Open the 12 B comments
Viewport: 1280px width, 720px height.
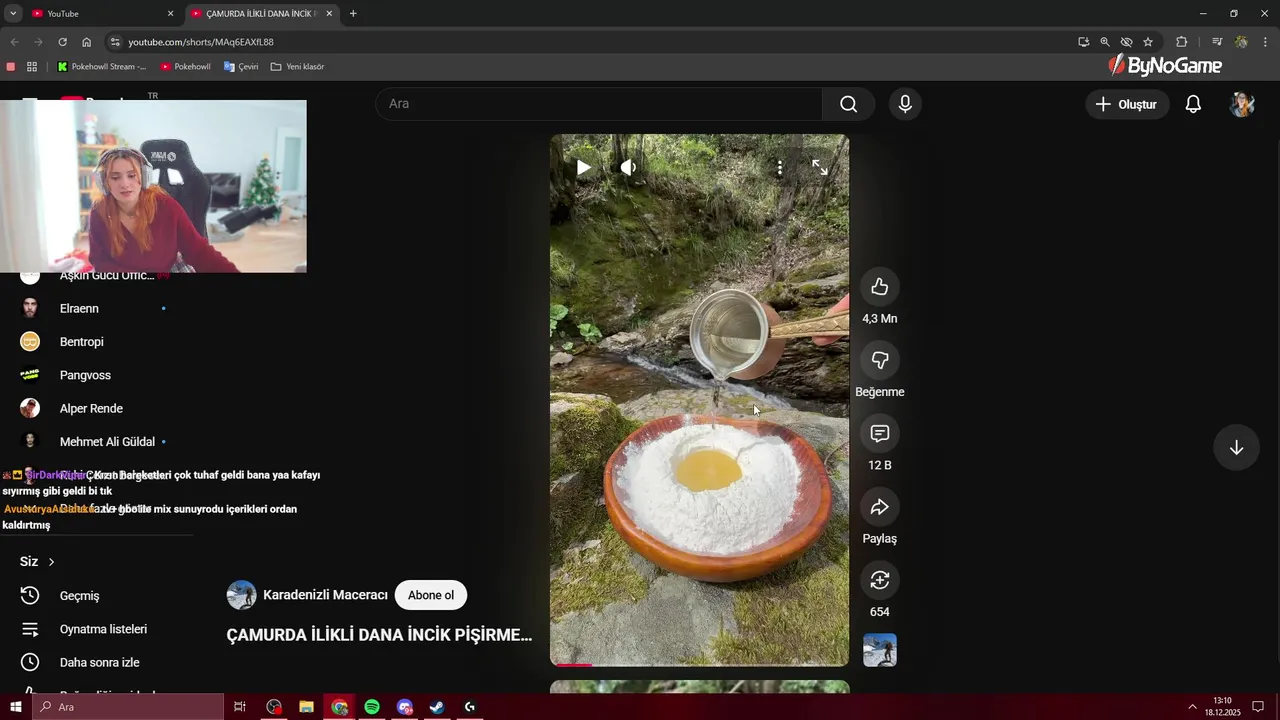(880, 433)
